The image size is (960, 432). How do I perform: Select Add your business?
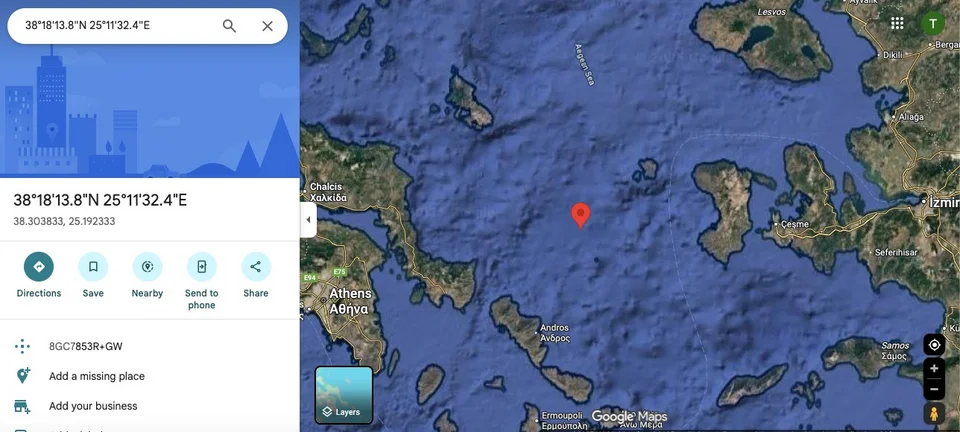click(93, 406)
